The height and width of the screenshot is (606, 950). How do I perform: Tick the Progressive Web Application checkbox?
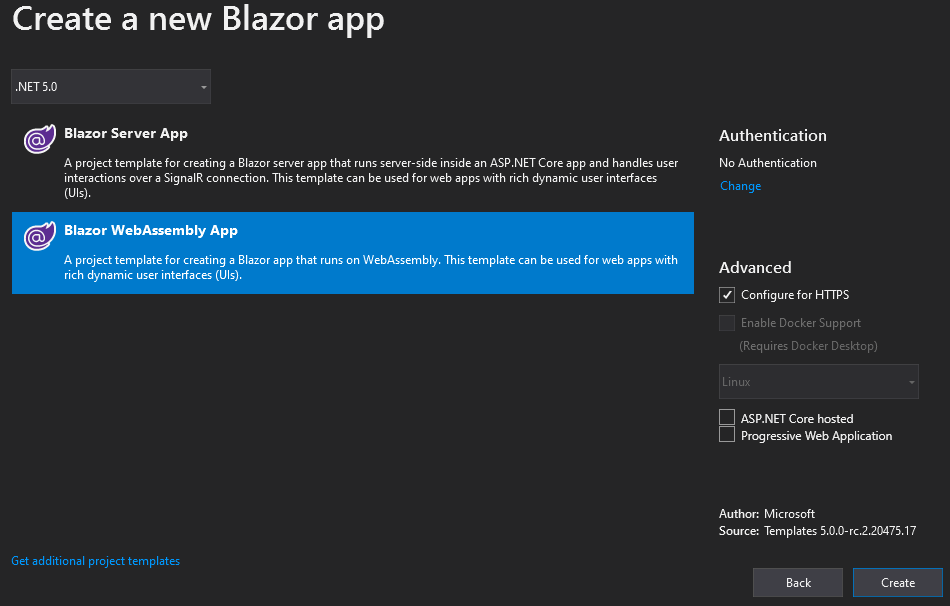727,435
